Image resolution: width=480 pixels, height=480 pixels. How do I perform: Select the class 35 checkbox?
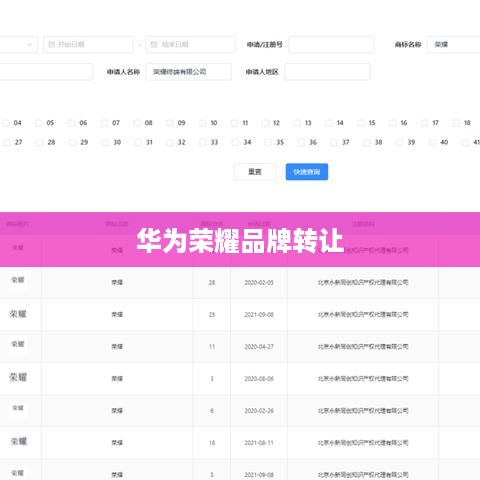pos(268,142)
